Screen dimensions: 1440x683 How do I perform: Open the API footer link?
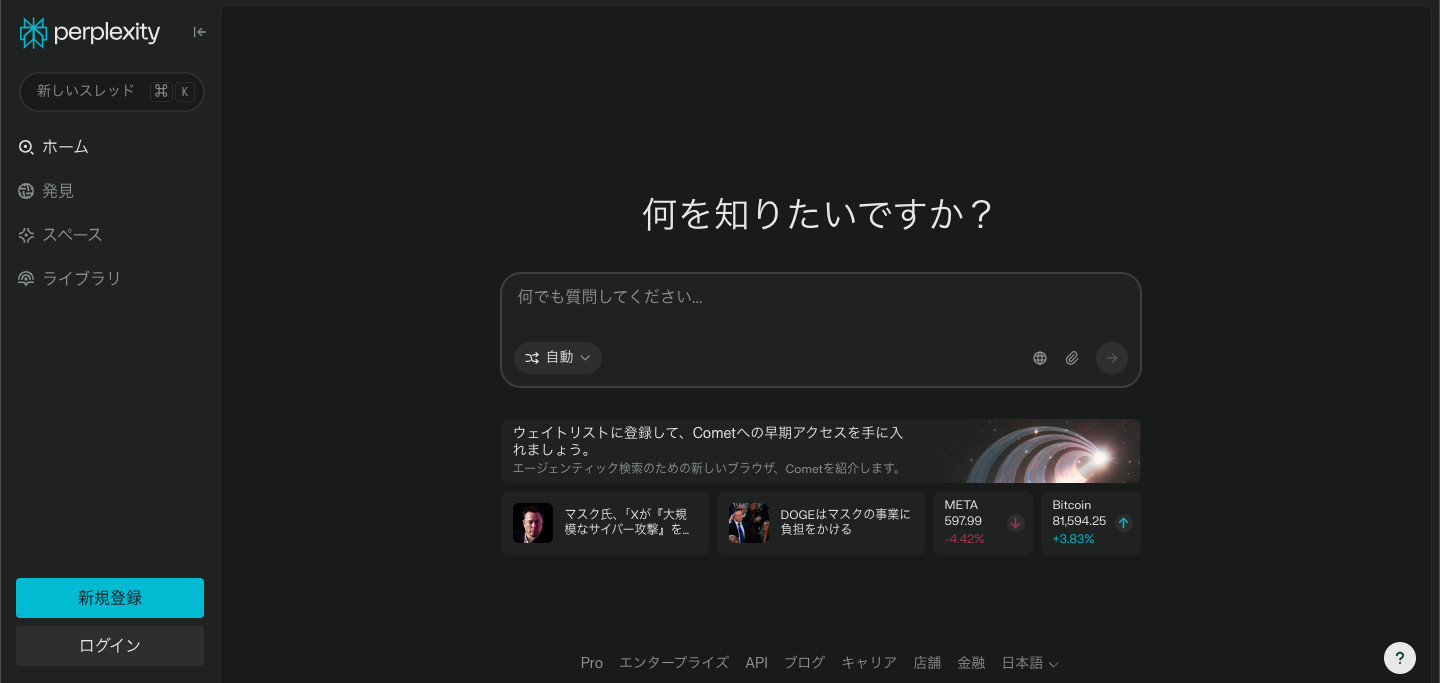tap(756, 663)
